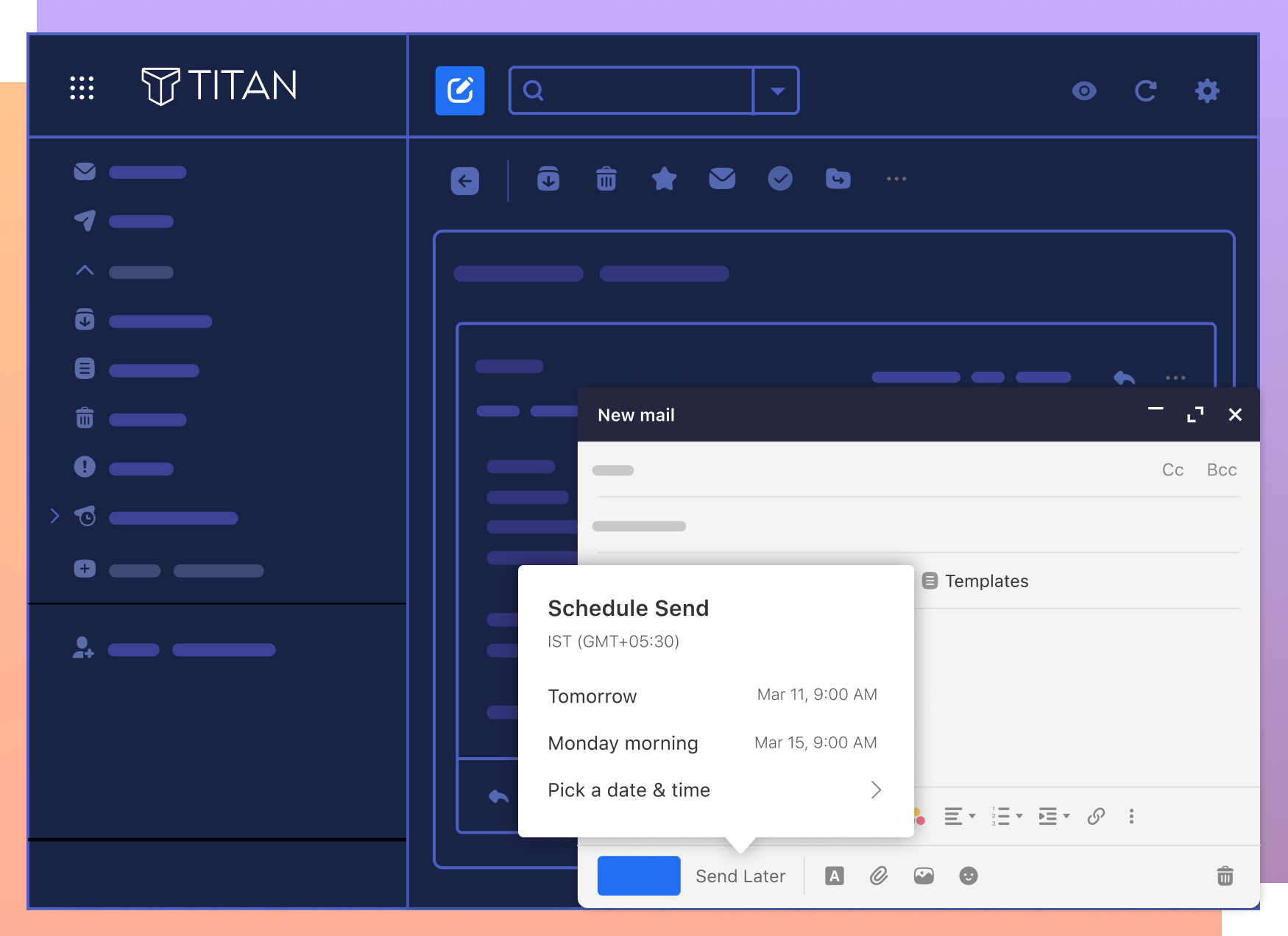Mark the email as unread

click(x=722, y=179)
